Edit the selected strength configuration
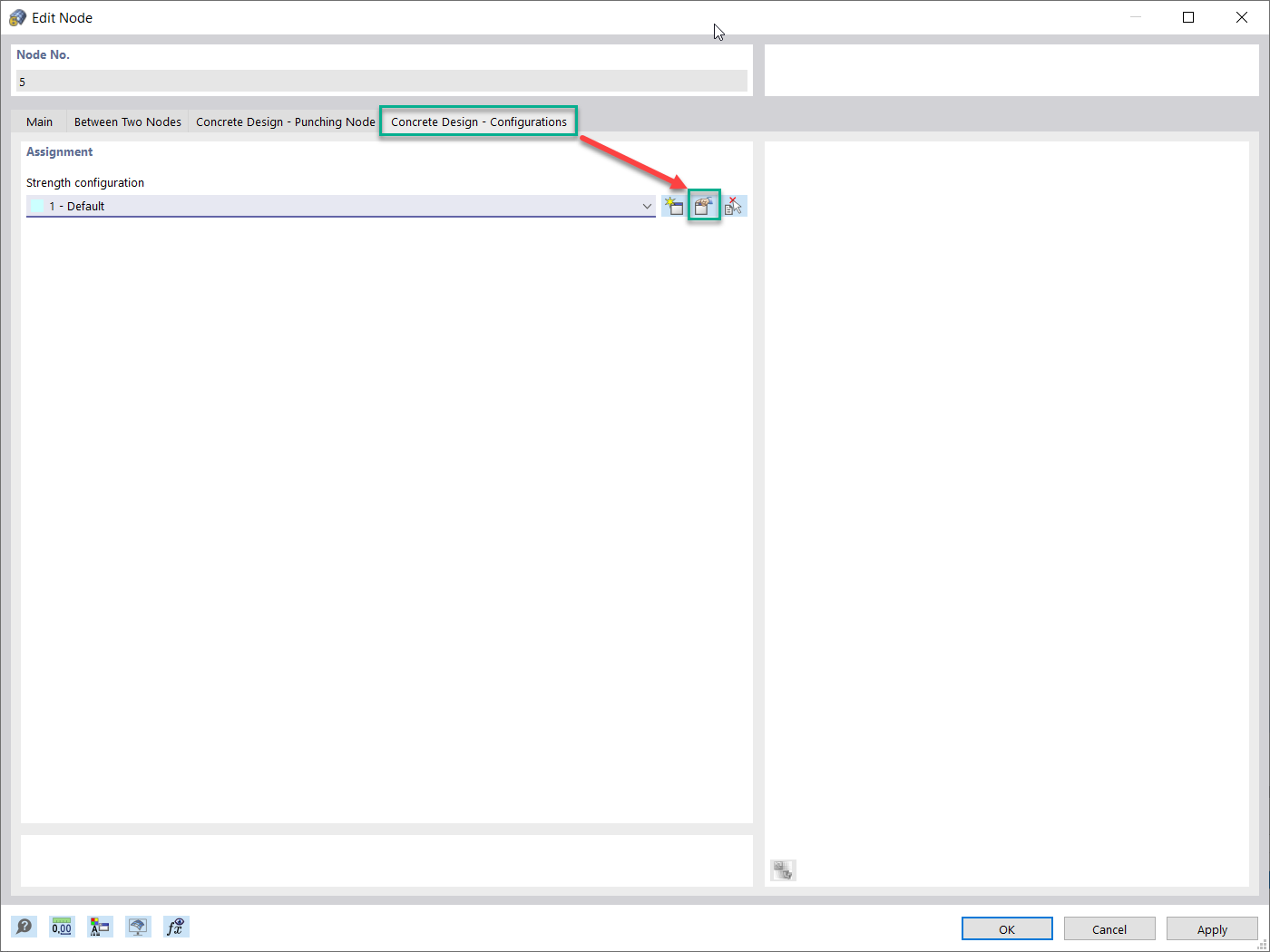Screen dimensions: 1270x952 [x=704, y=205]
